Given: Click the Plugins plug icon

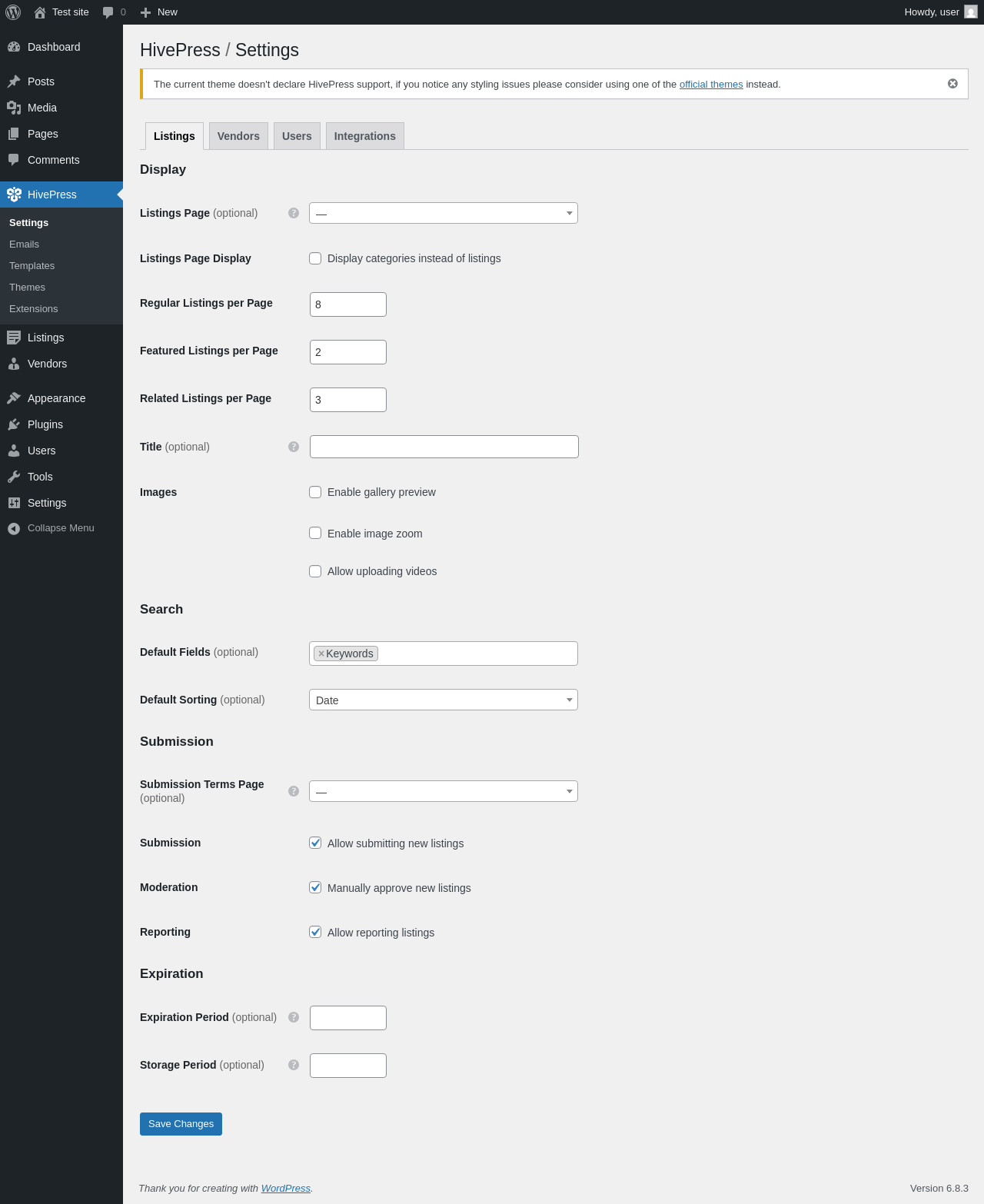Looking at the screenshot, I should [14, 424].
